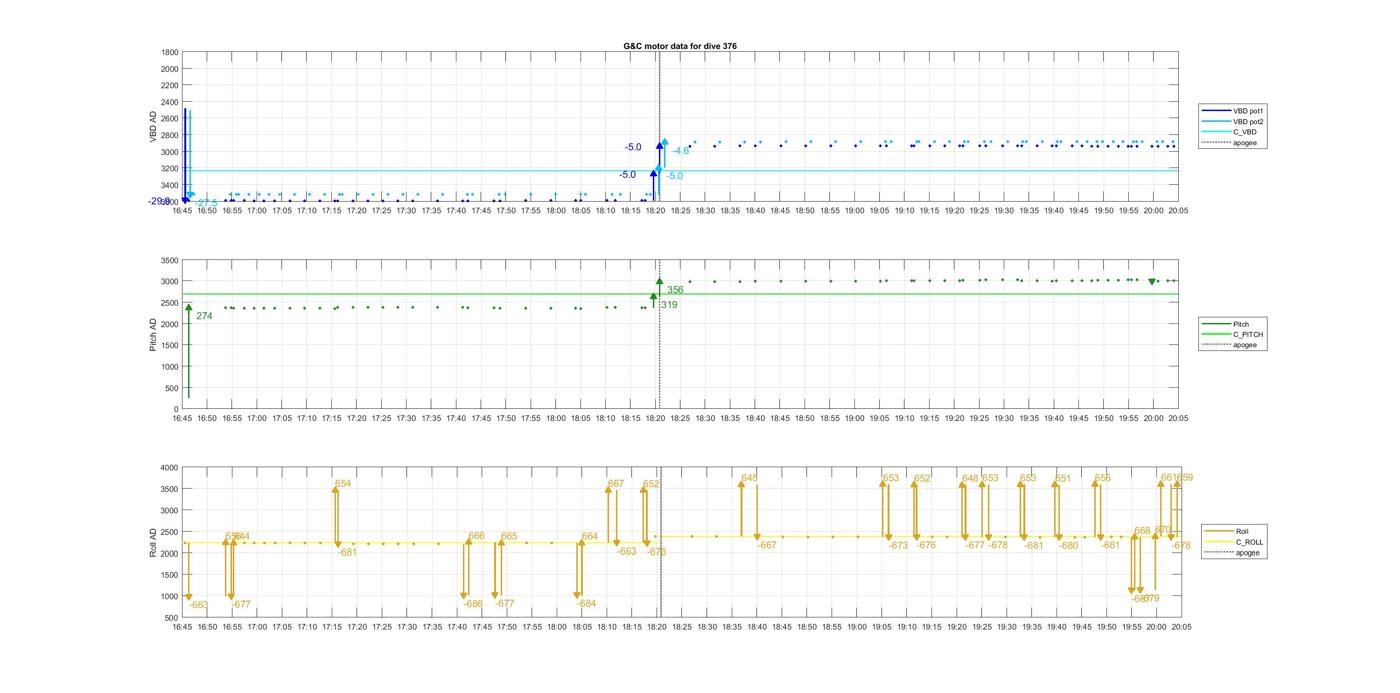Click the "Pitch AD" y-axis label

tap(154, 335)
